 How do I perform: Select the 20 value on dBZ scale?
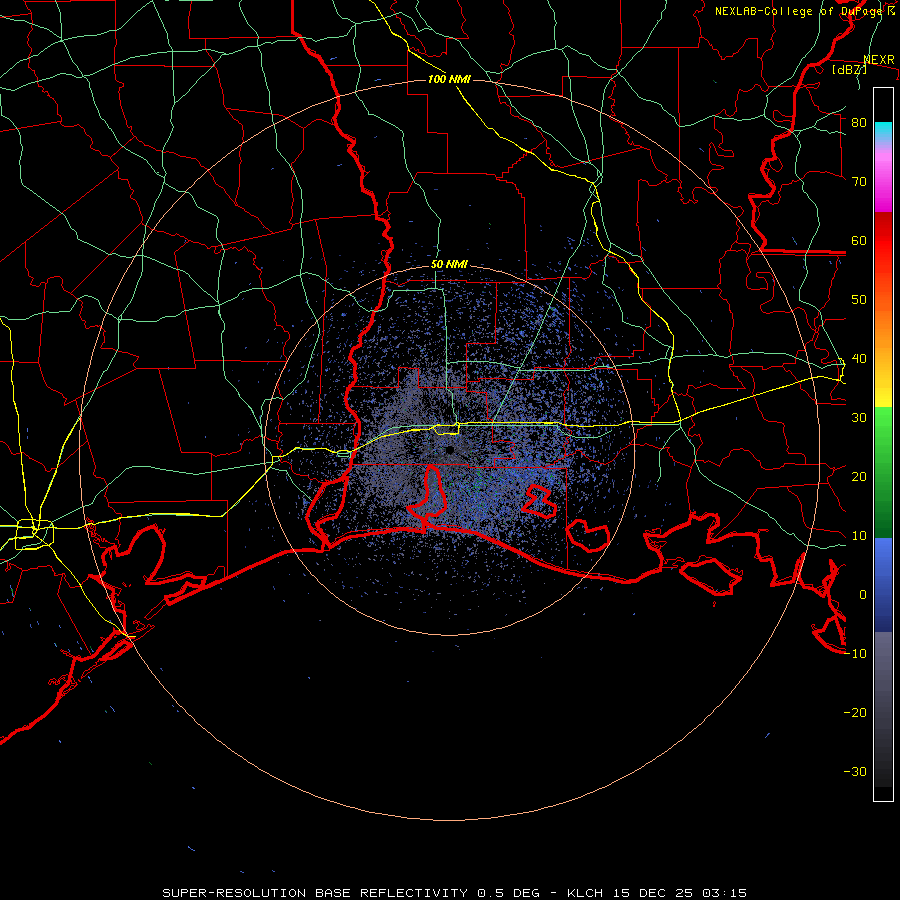pyautogui.click(x=859, y=476)
